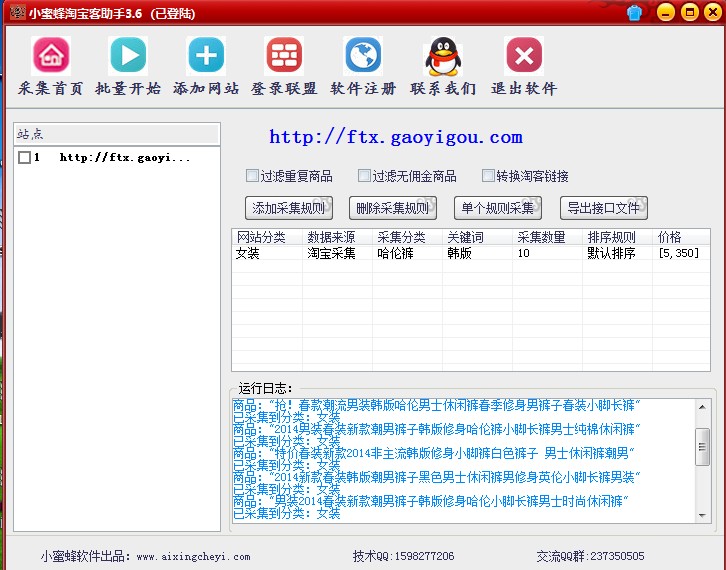Click the blue shirt skin icon in title bar
Image resolution: width=726 pixels, height=570 pixels.
point(634,13)
